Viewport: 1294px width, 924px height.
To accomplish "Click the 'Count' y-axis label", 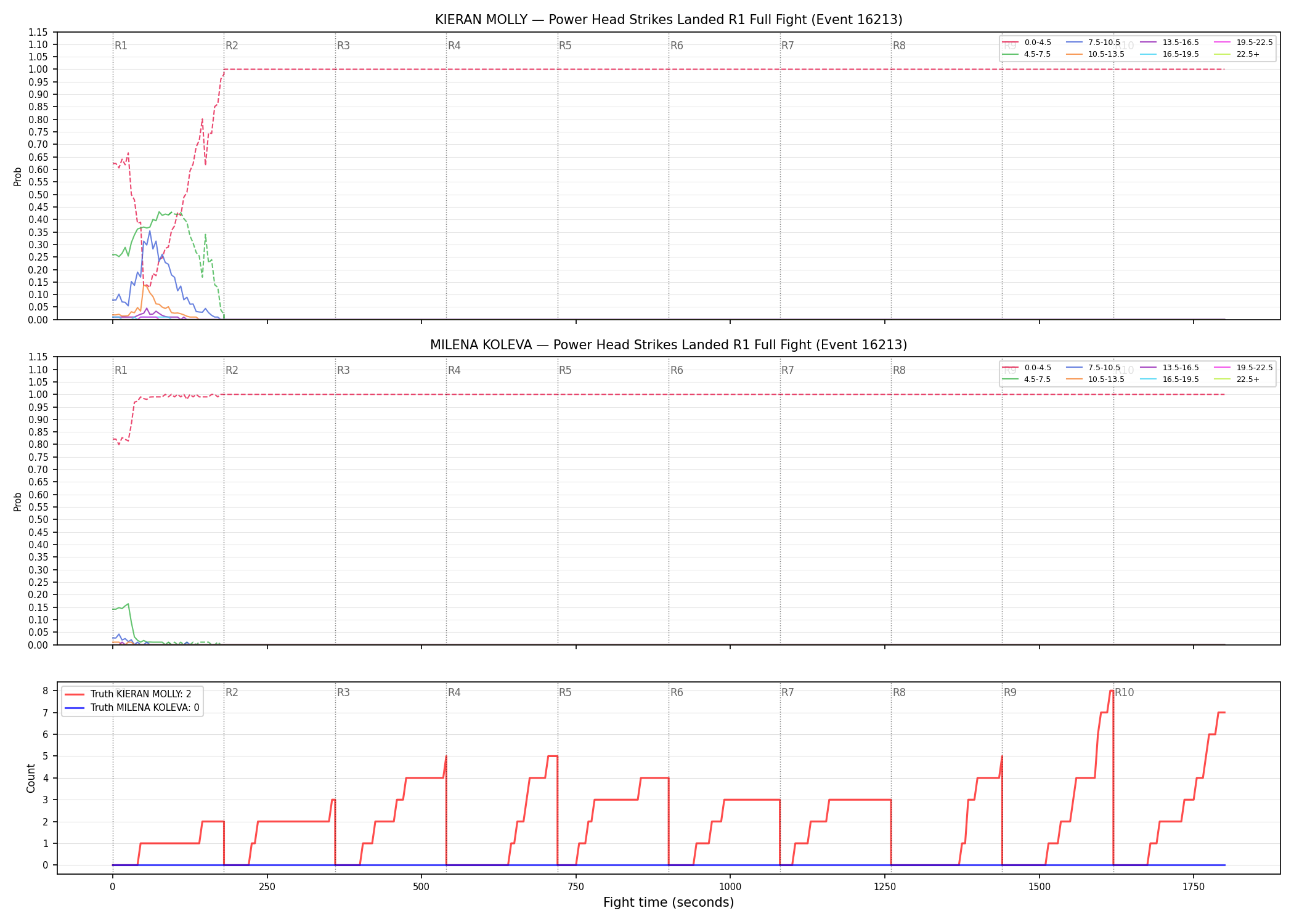I will [31, 778].
